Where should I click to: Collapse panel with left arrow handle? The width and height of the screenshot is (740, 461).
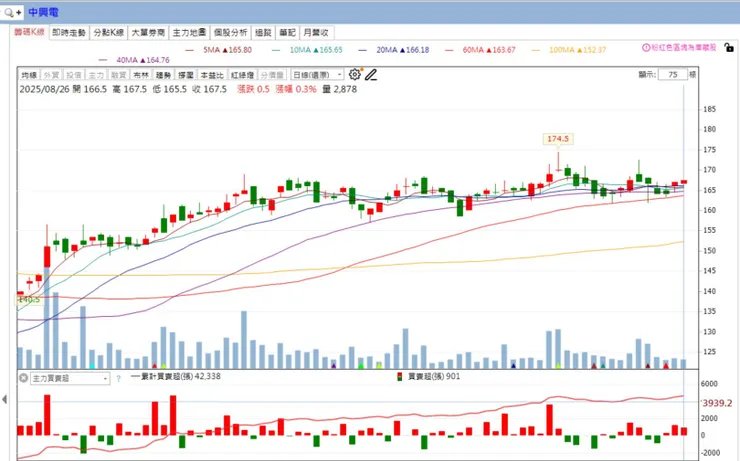pos(4,400)
